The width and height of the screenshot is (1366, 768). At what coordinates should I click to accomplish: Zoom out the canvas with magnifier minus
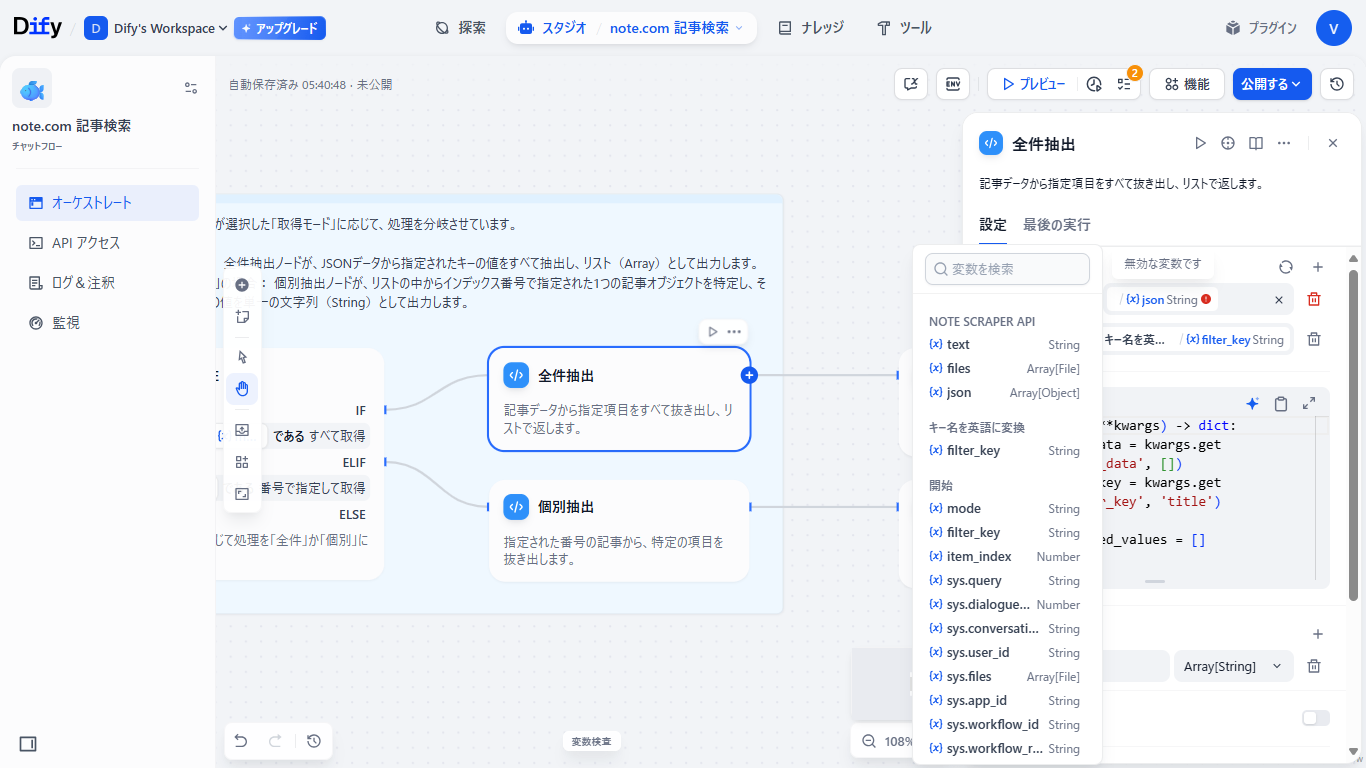868,741
